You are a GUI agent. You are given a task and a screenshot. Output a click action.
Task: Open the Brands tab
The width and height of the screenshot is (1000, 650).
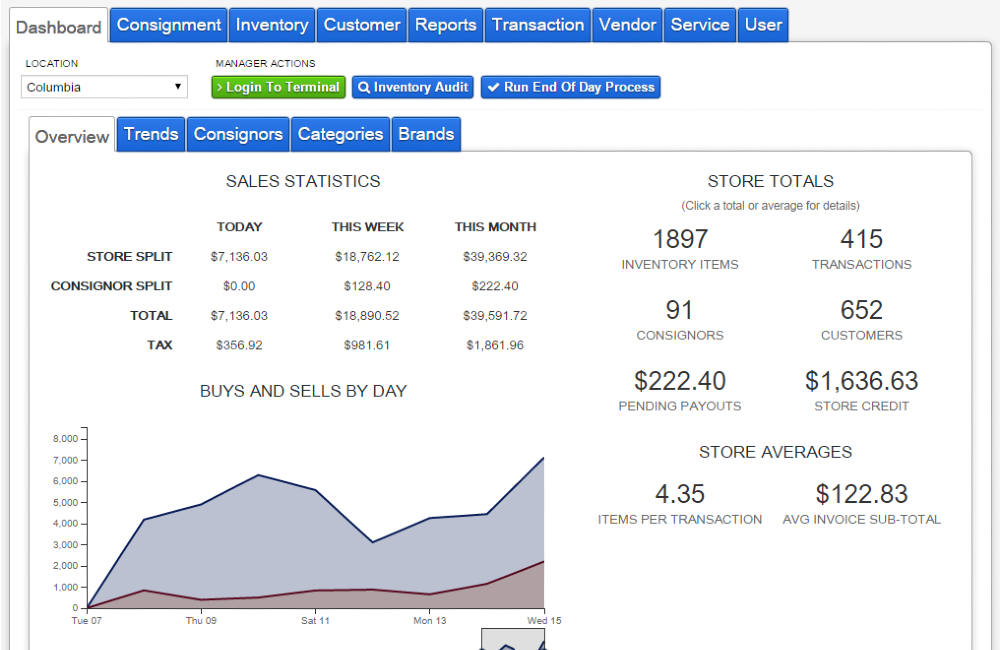426,133
